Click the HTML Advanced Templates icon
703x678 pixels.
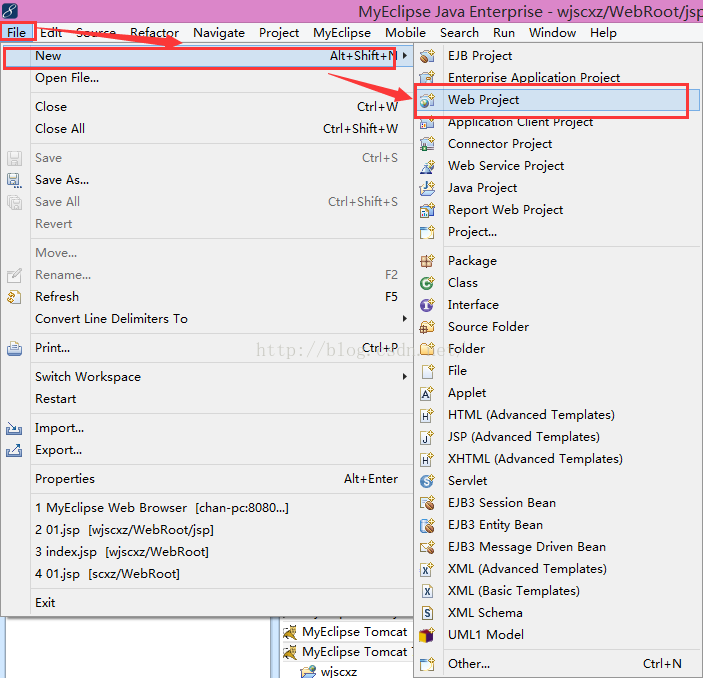click(427, 415)
